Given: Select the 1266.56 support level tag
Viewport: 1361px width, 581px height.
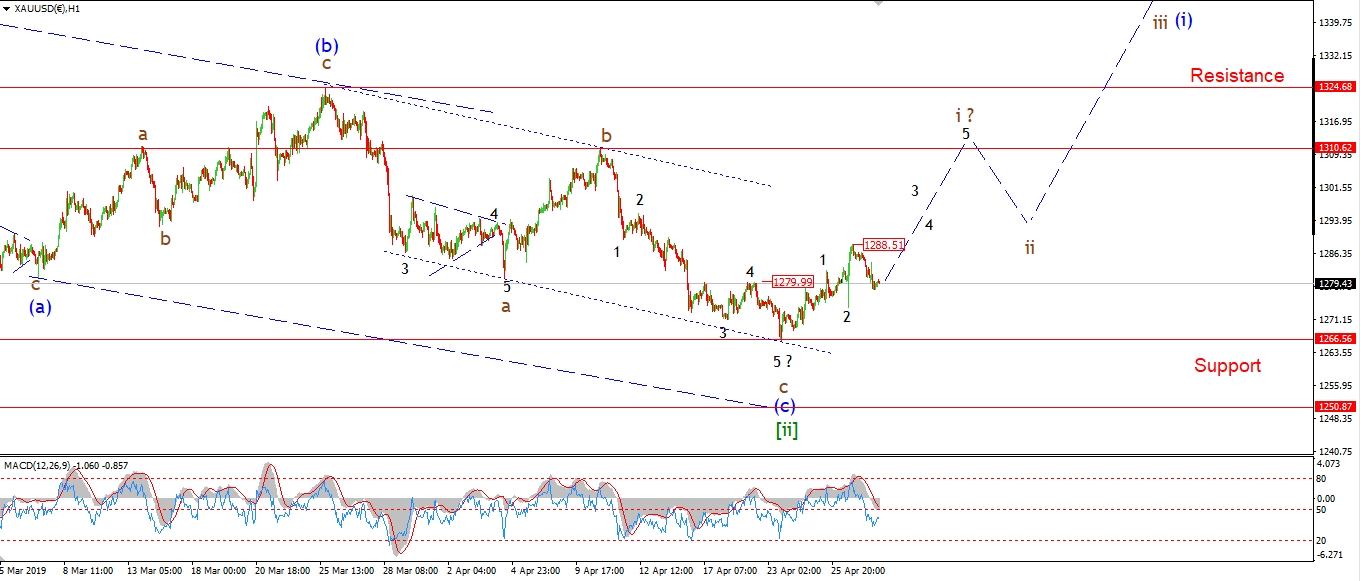Looking at the screenshot, I should click(1336, 339).
